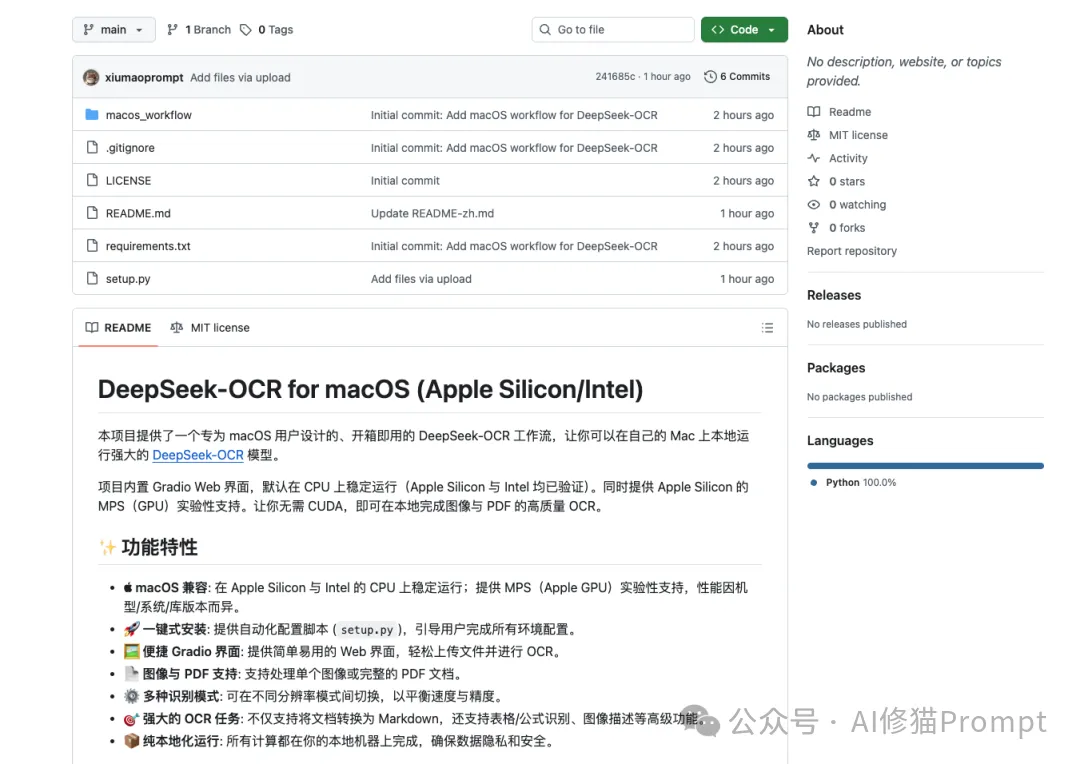Click the tag icon next to 0 Tags
1080x764 pixels.
pyautogui.click(x=246, y=29)
